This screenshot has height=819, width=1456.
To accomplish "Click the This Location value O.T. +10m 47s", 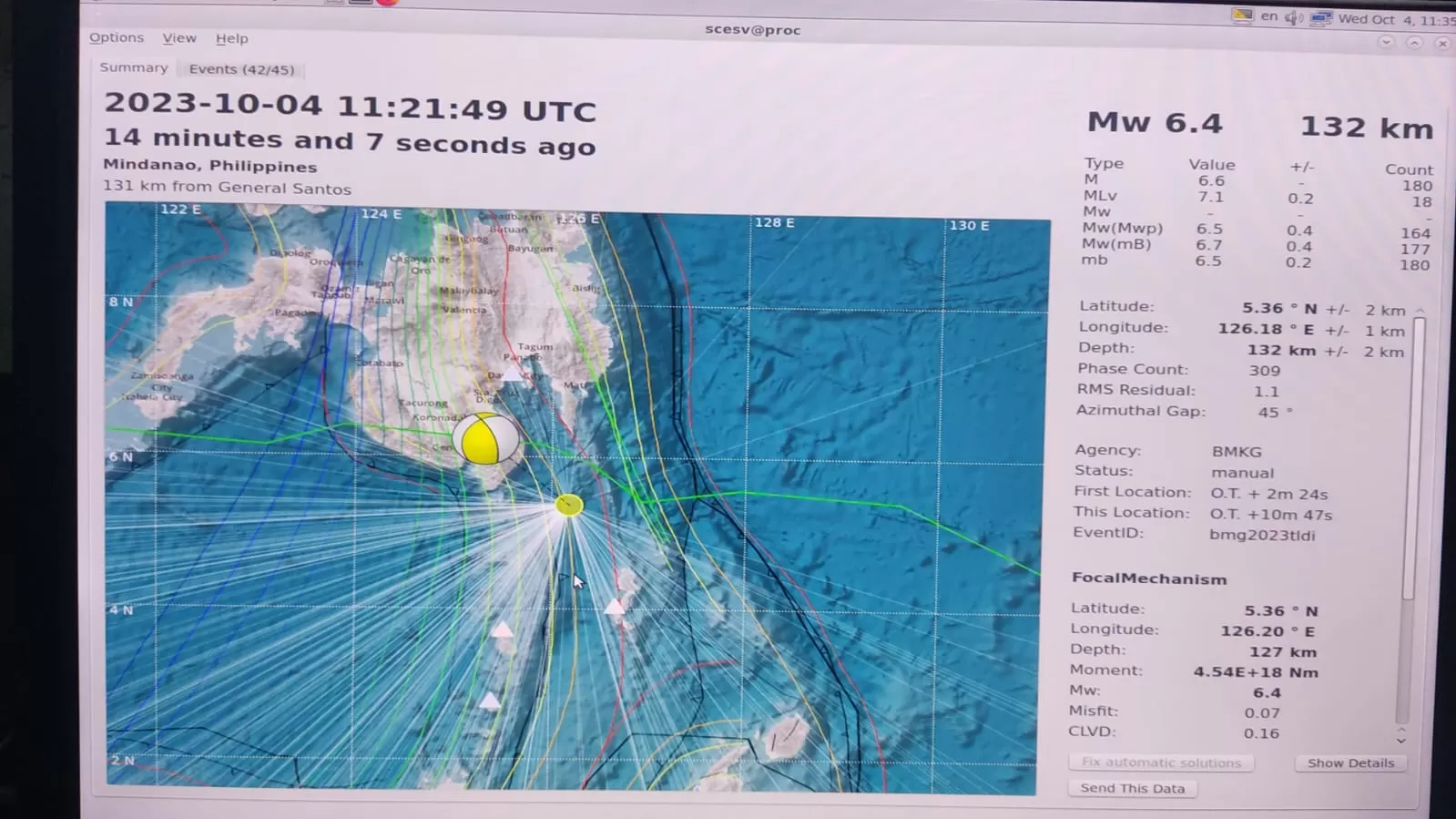I will click(1271, 515).
